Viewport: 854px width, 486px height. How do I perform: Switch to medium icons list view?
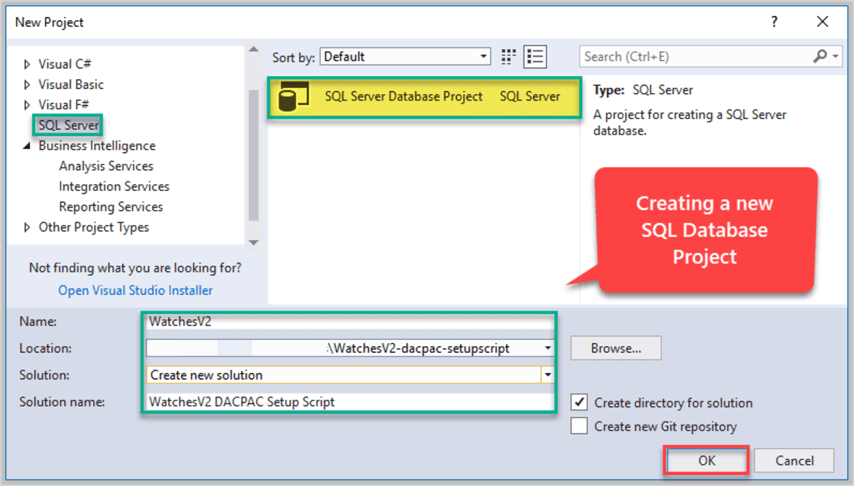(x=535, y=56)
